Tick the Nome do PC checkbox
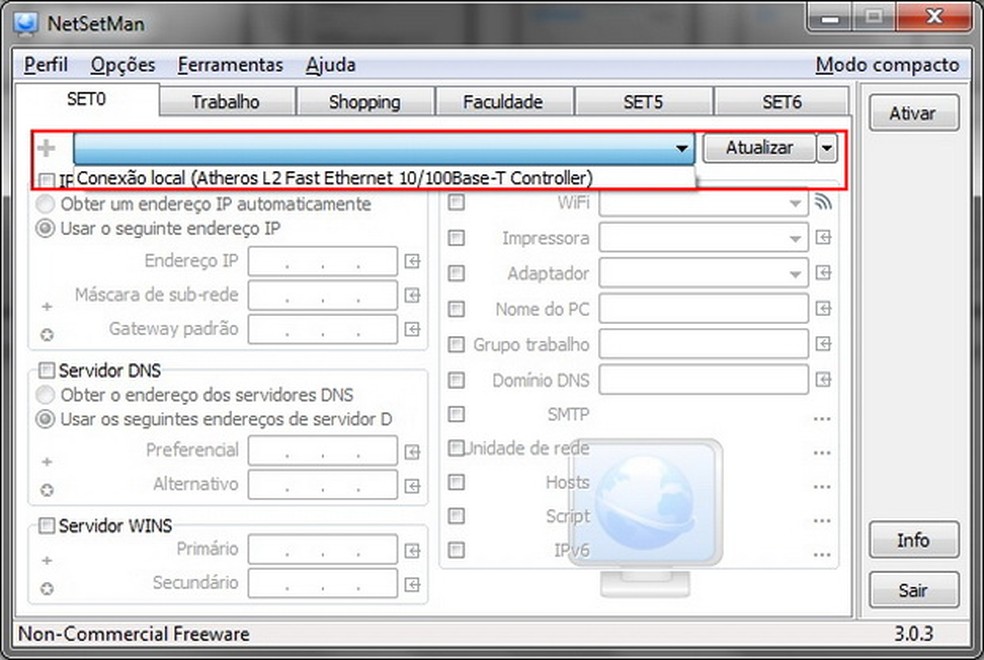The width and height of the screenshot is (984, 660). coord(456,309)
